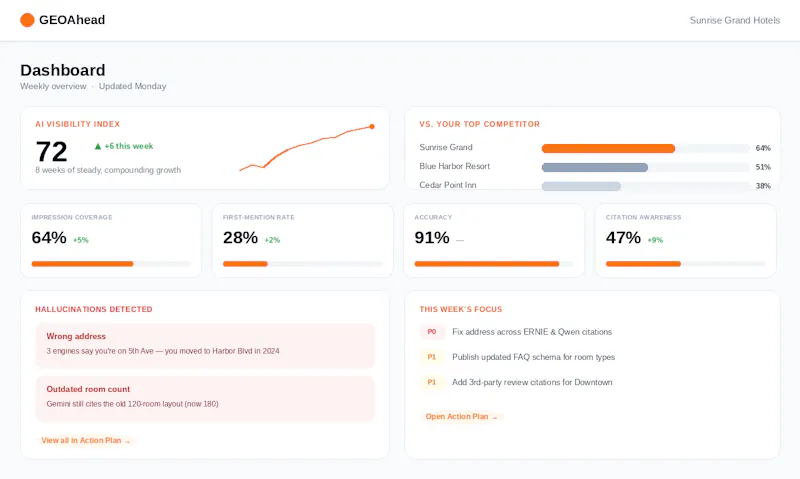
Task: Open the Outdated room count hallucination card
Action: [x=205, y=398]
